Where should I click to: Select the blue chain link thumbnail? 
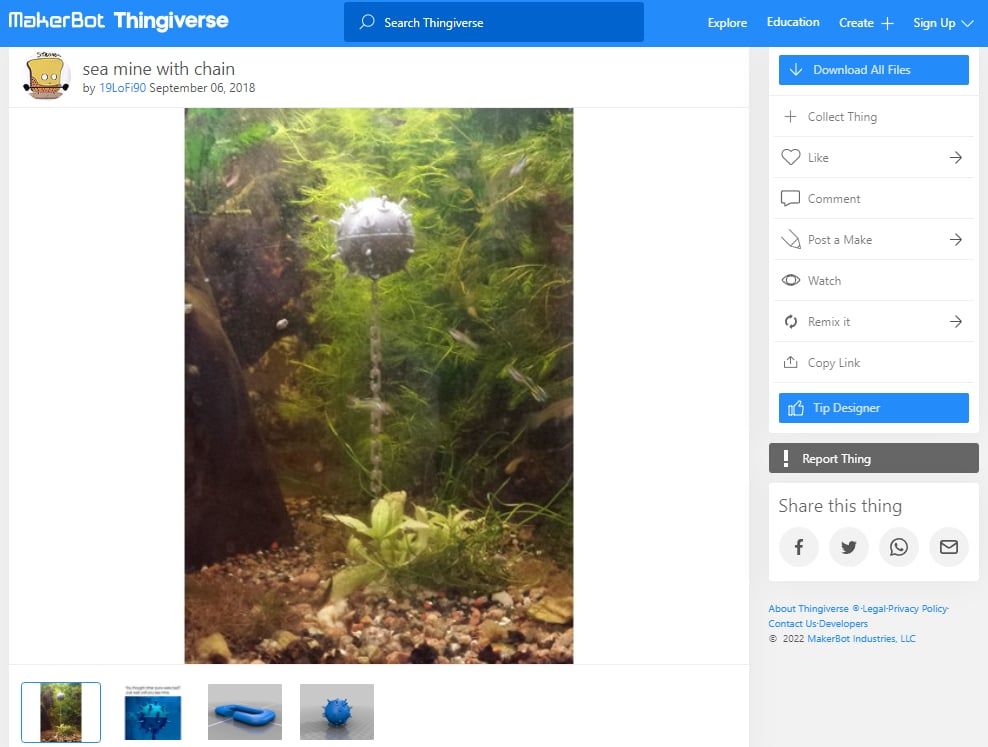(x=245, y=712)
